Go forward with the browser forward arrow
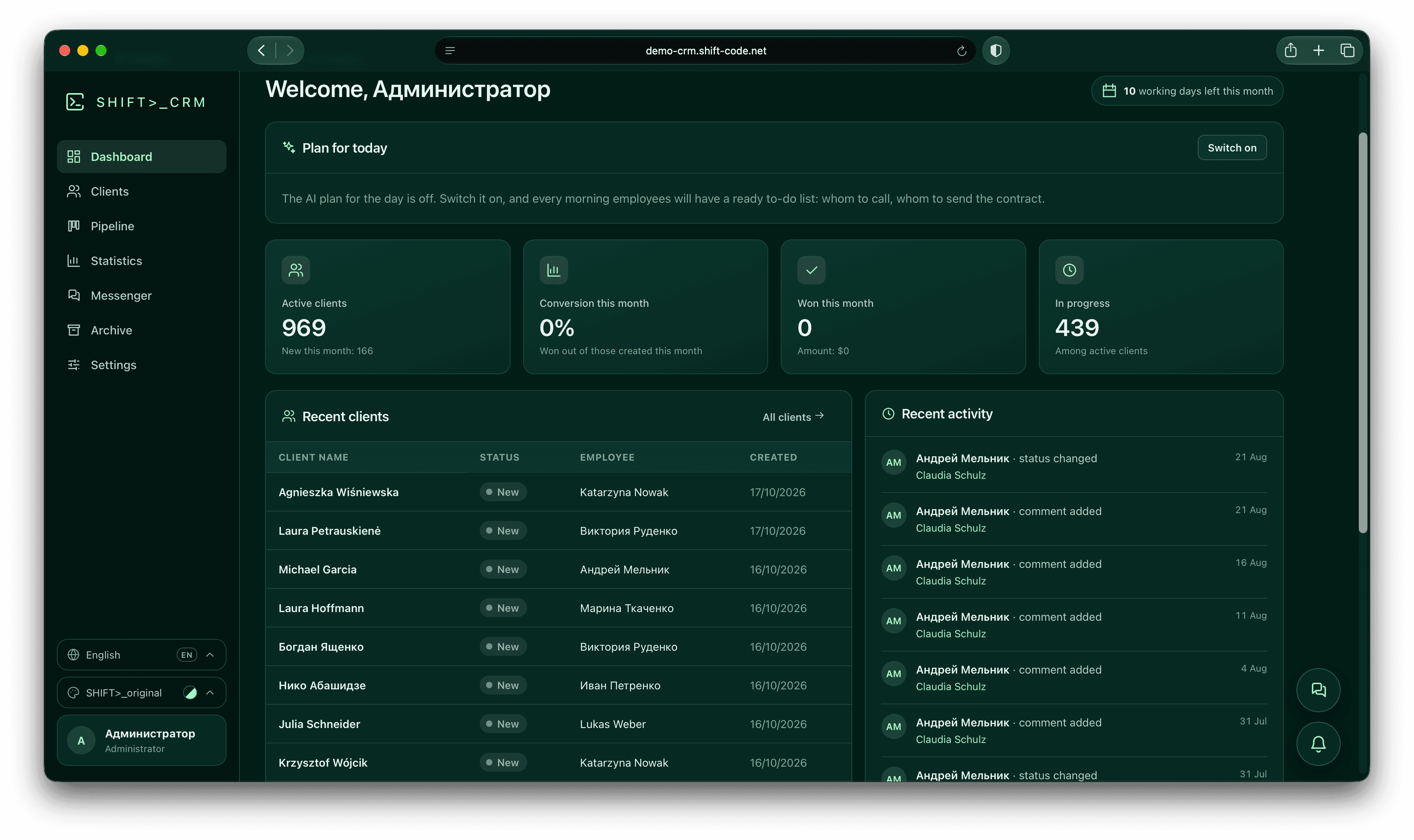Image resolution: width=1414 pixels, height=840 pixels. (290, 50)
